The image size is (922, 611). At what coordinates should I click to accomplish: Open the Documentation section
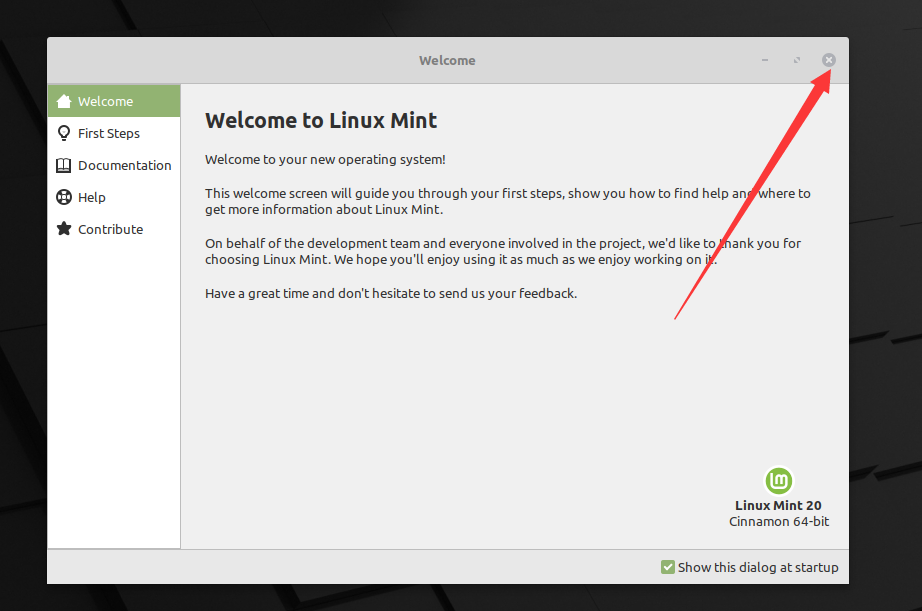pos(124,164)
